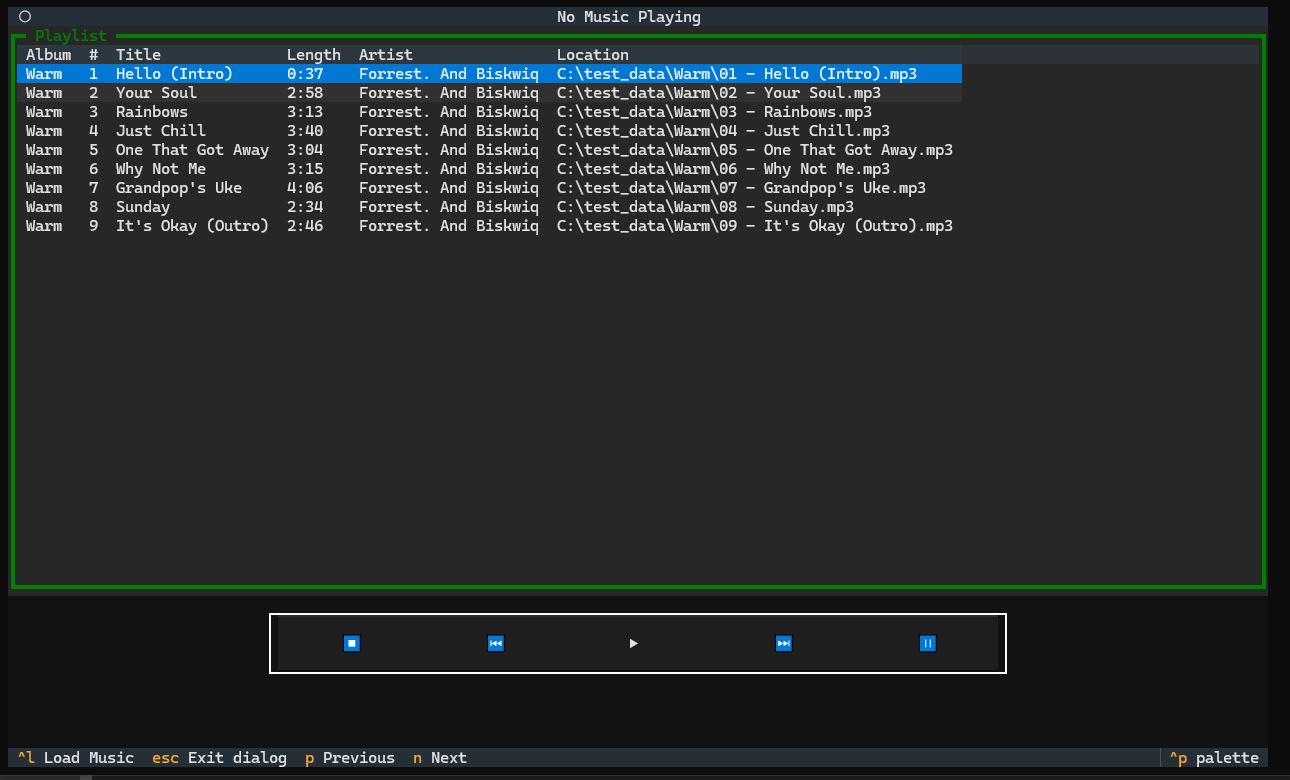The width and height of the screenshot is (1290, 780).
Task: Choose the track Just Chill
Action: [x=161, y=131]
